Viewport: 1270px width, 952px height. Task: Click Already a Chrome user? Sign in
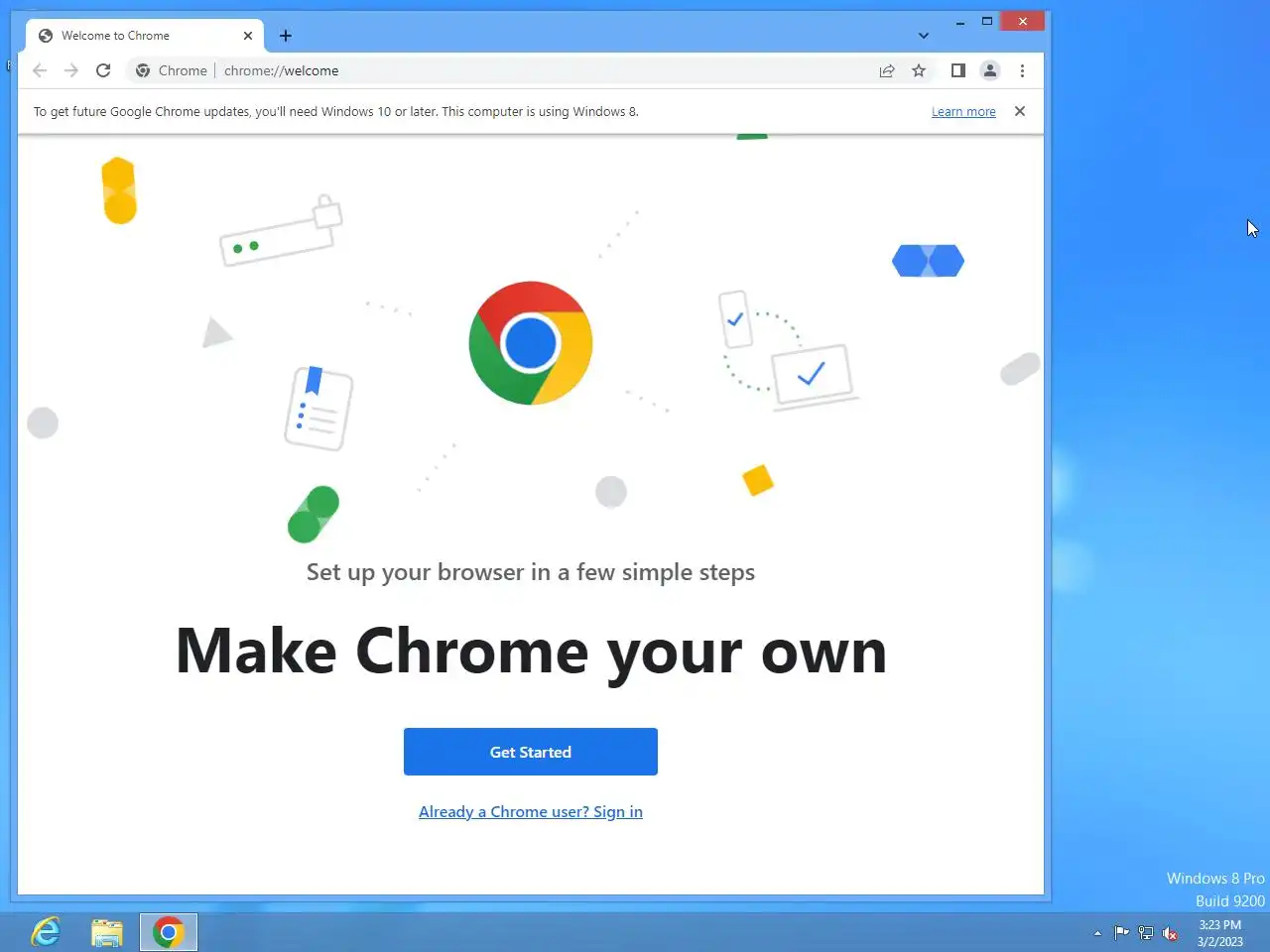click(x=531, y=811)
